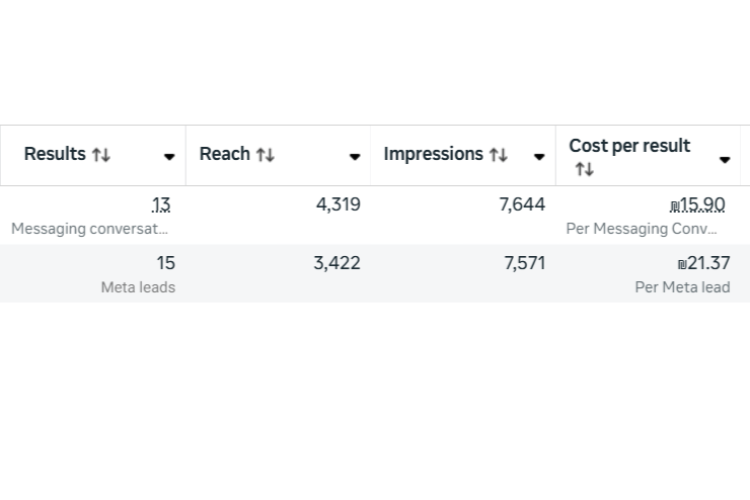Sort by Cost per result arrows
Viewport: 750px width, 500px height.
click(585, 169)
